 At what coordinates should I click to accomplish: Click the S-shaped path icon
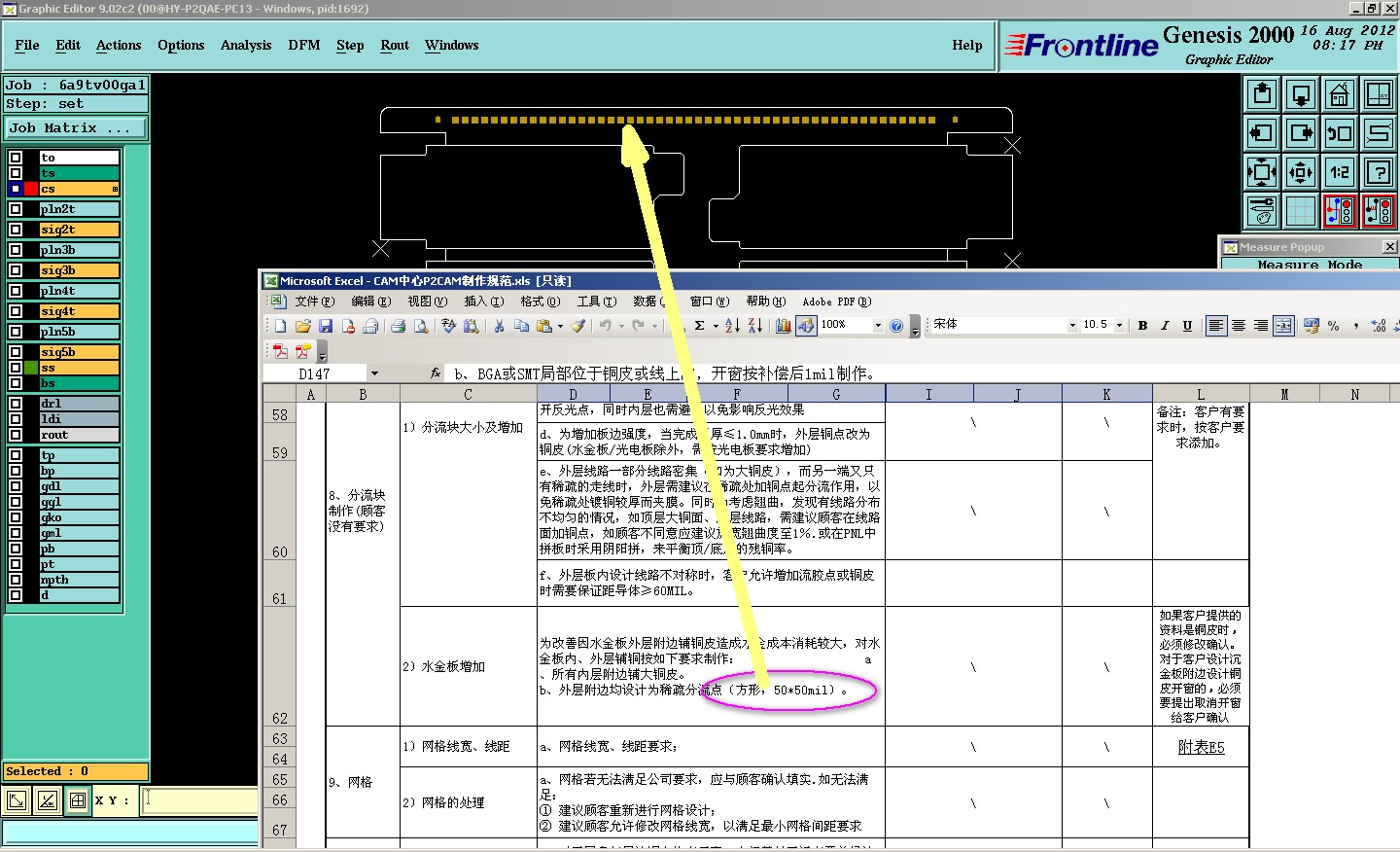pos(1379,133)
